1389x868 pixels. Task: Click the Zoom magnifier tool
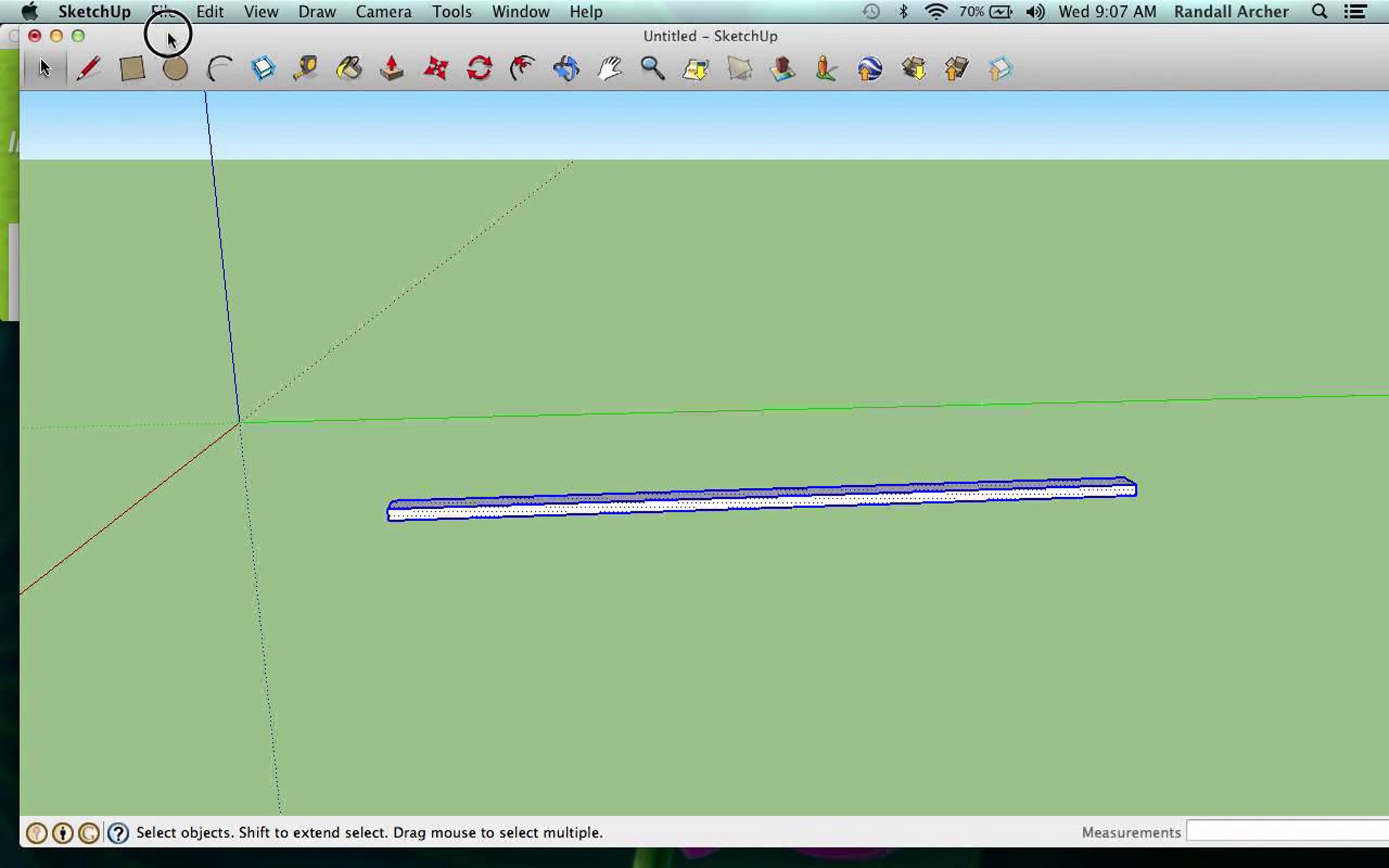point(652,69)
